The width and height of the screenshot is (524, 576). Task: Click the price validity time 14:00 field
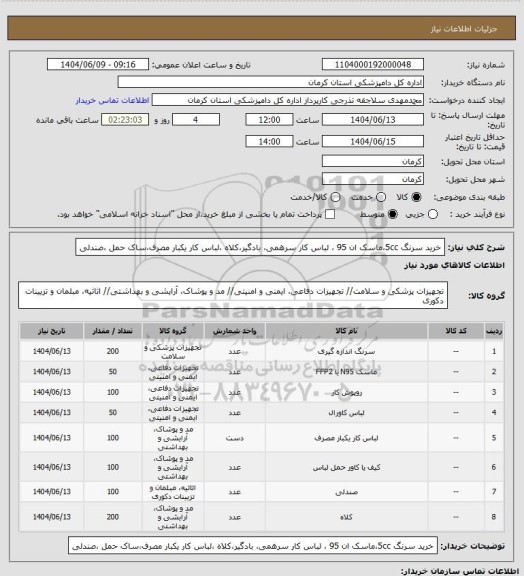[x=269, y=141]
